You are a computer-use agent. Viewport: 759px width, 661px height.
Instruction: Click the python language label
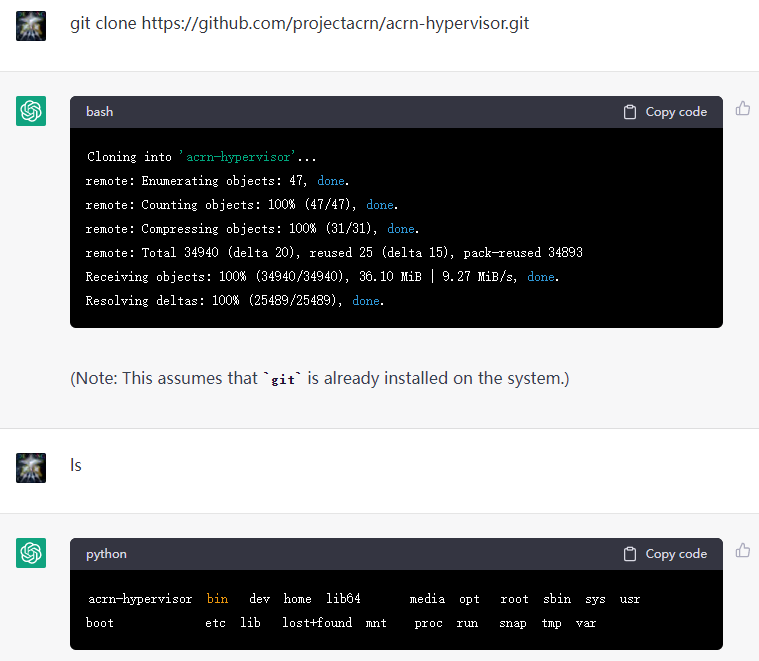pos(106,554)
